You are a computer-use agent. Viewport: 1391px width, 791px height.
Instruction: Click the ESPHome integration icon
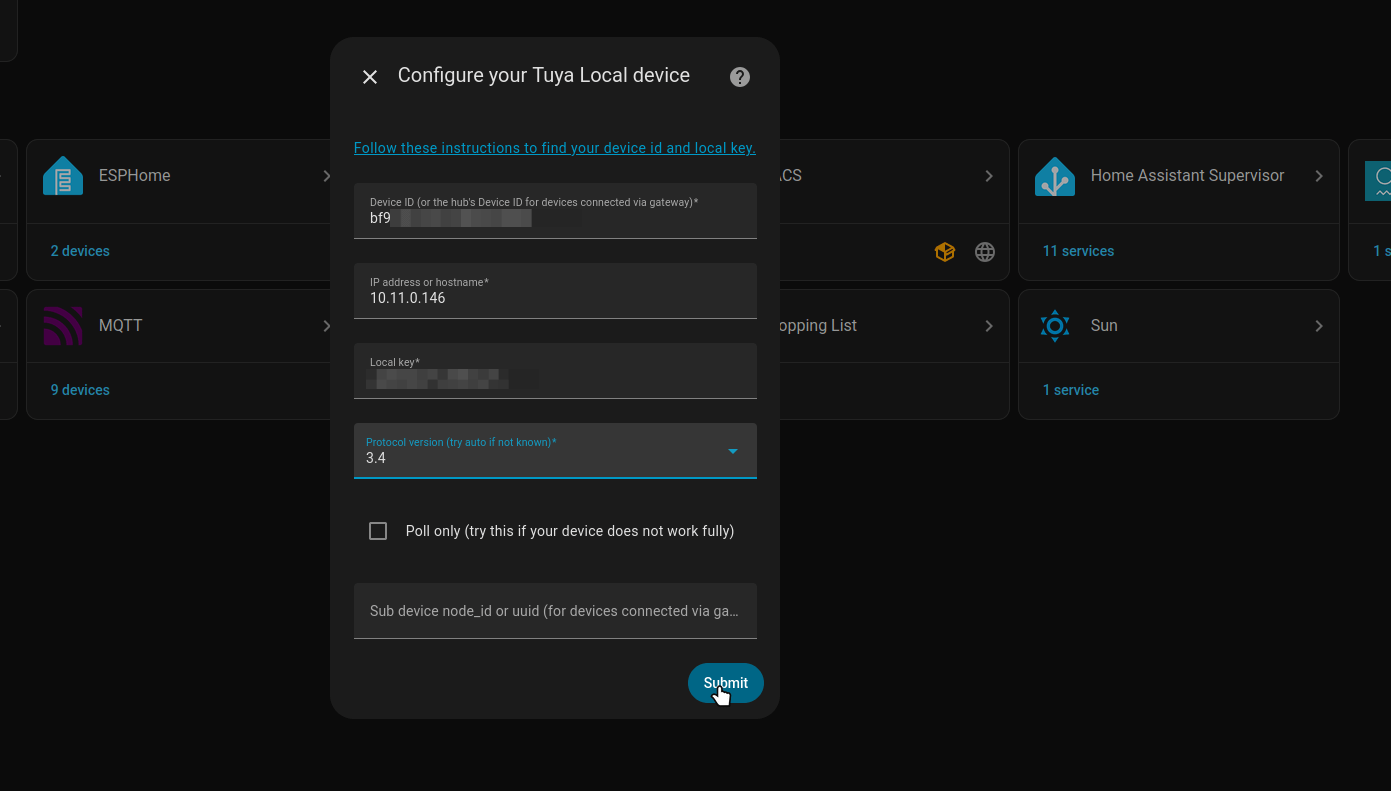[63, 176]
